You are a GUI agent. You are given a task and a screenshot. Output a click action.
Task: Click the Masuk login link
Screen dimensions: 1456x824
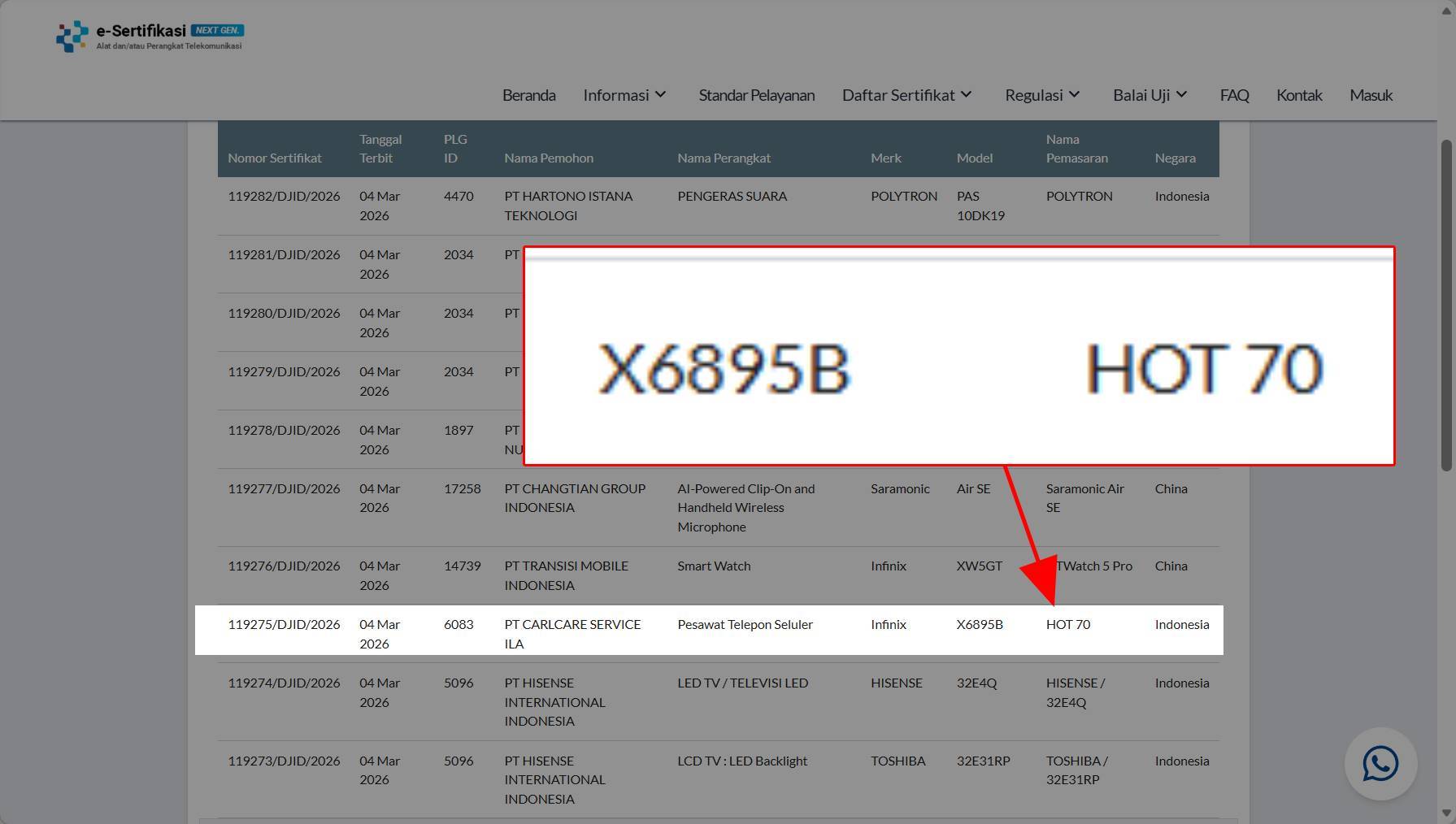1371,95
